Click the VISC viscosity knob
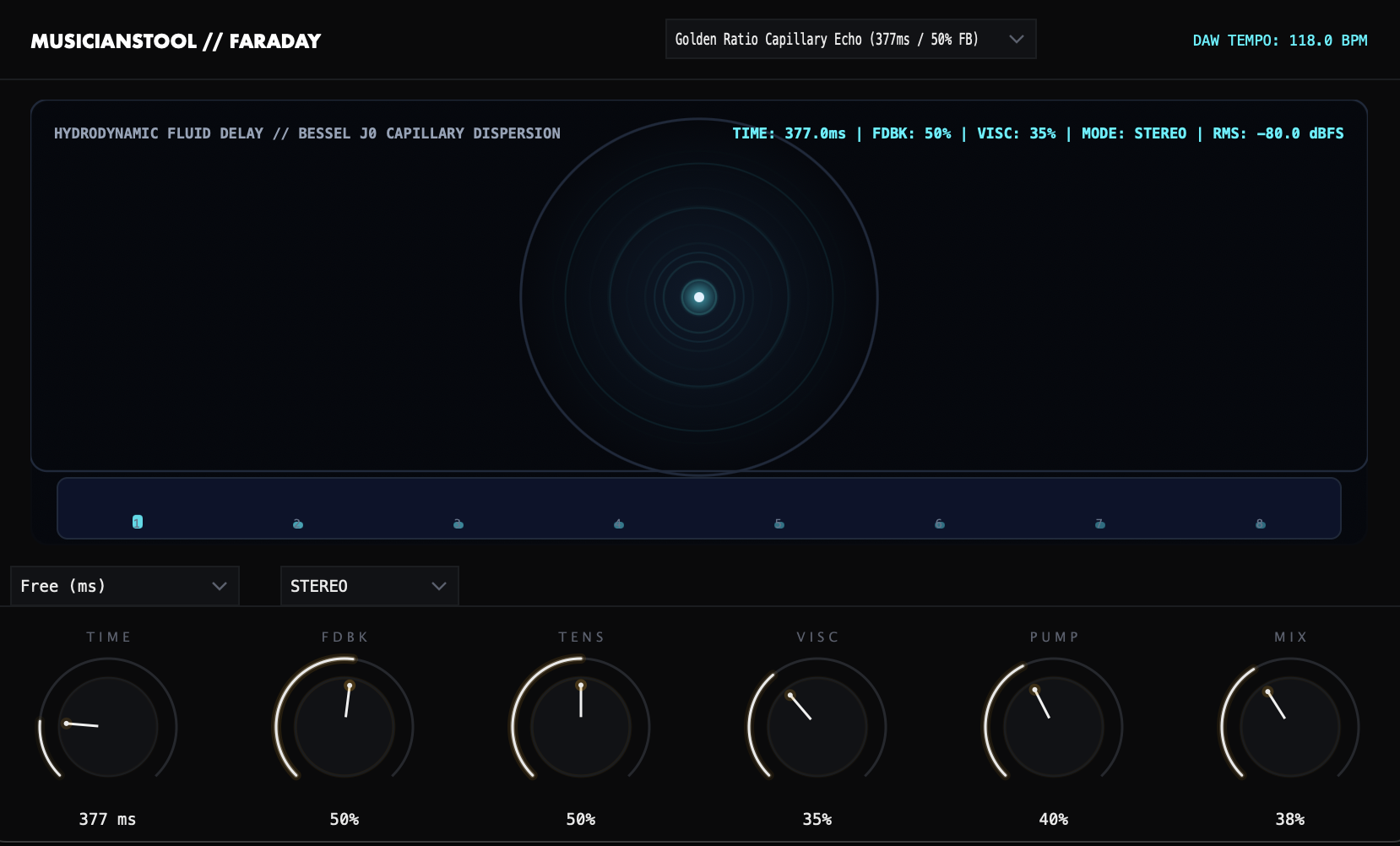1400x846 pixels. pyautogui.click(x=817, y=726)
